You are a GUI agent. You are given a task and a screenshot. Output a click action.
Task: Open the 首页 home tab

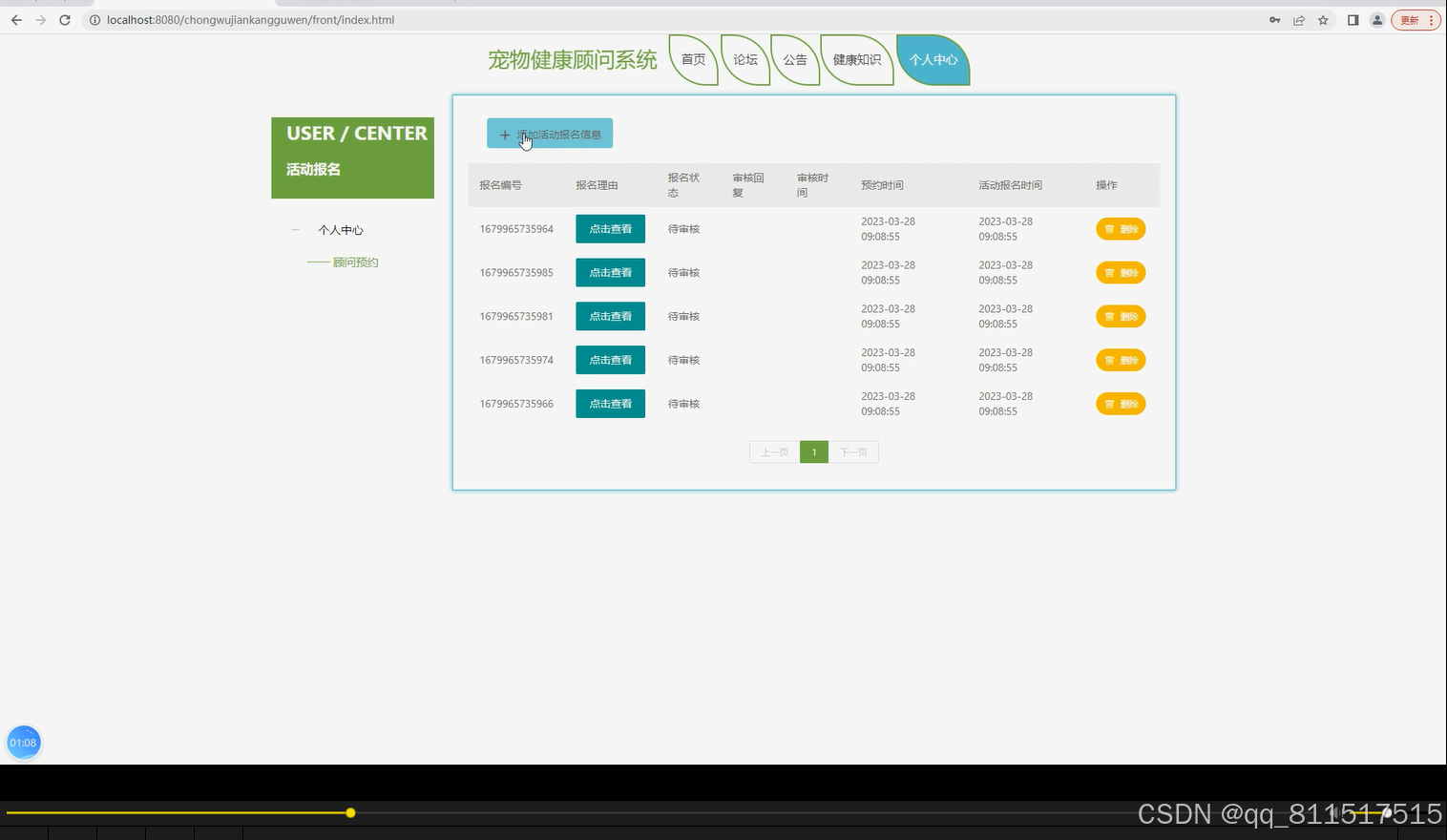[694, 59]
